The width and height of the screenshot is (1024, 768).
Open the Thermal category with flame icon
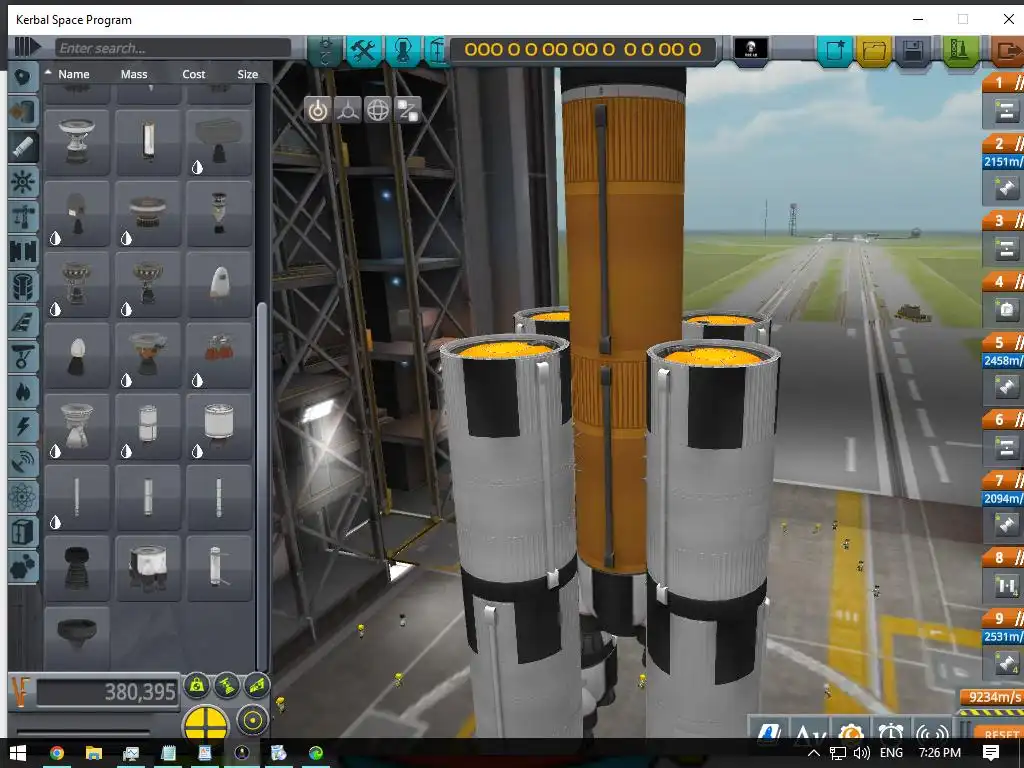click(x=24, y=392)
